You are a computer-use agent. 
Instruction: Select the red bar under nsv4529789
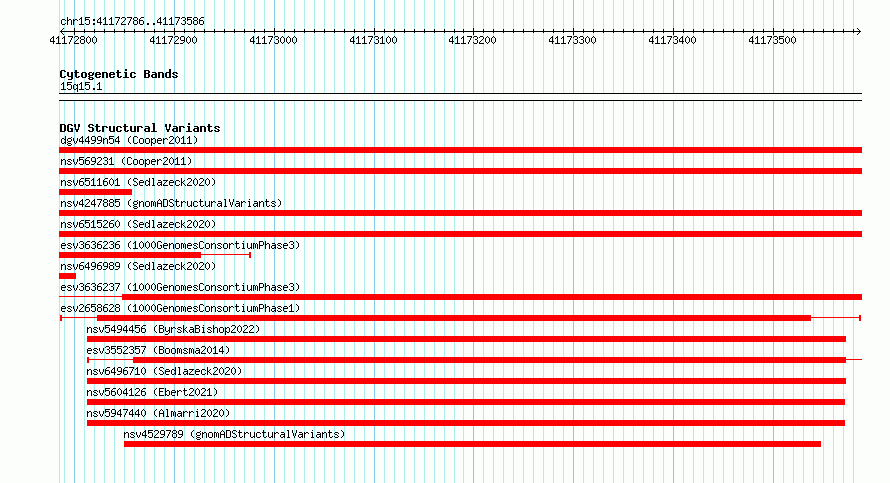pyautogui.click(x=472, y=444)
